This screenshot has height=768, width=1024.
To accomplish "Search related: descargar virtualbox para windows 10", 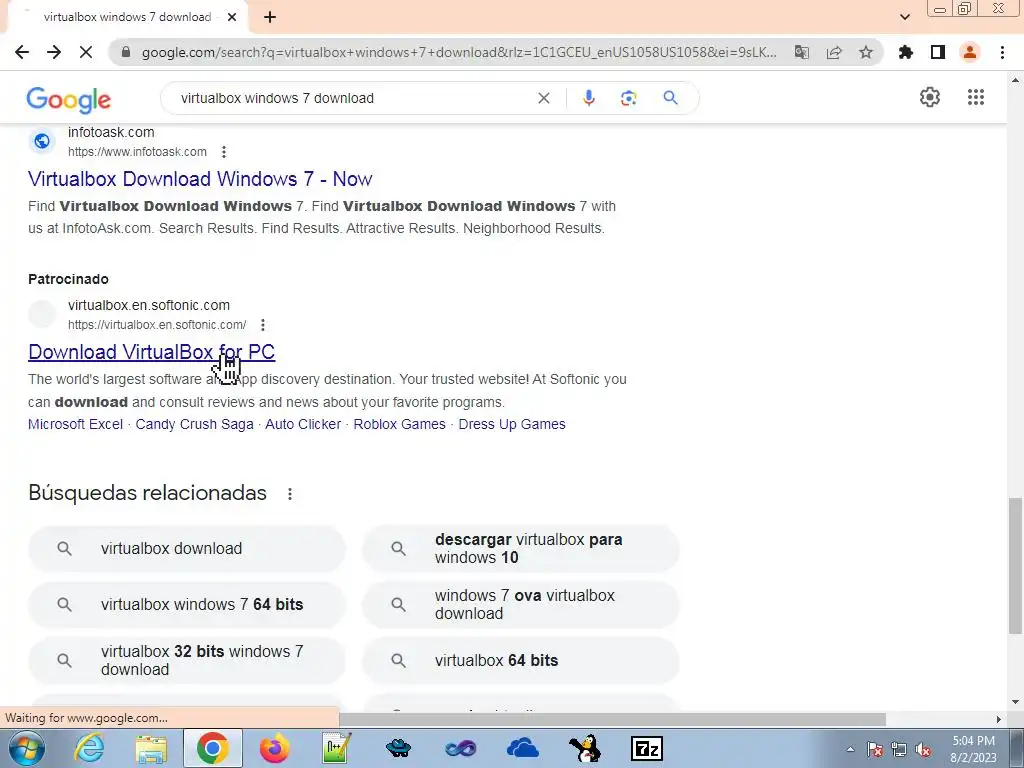I will 521,549.
